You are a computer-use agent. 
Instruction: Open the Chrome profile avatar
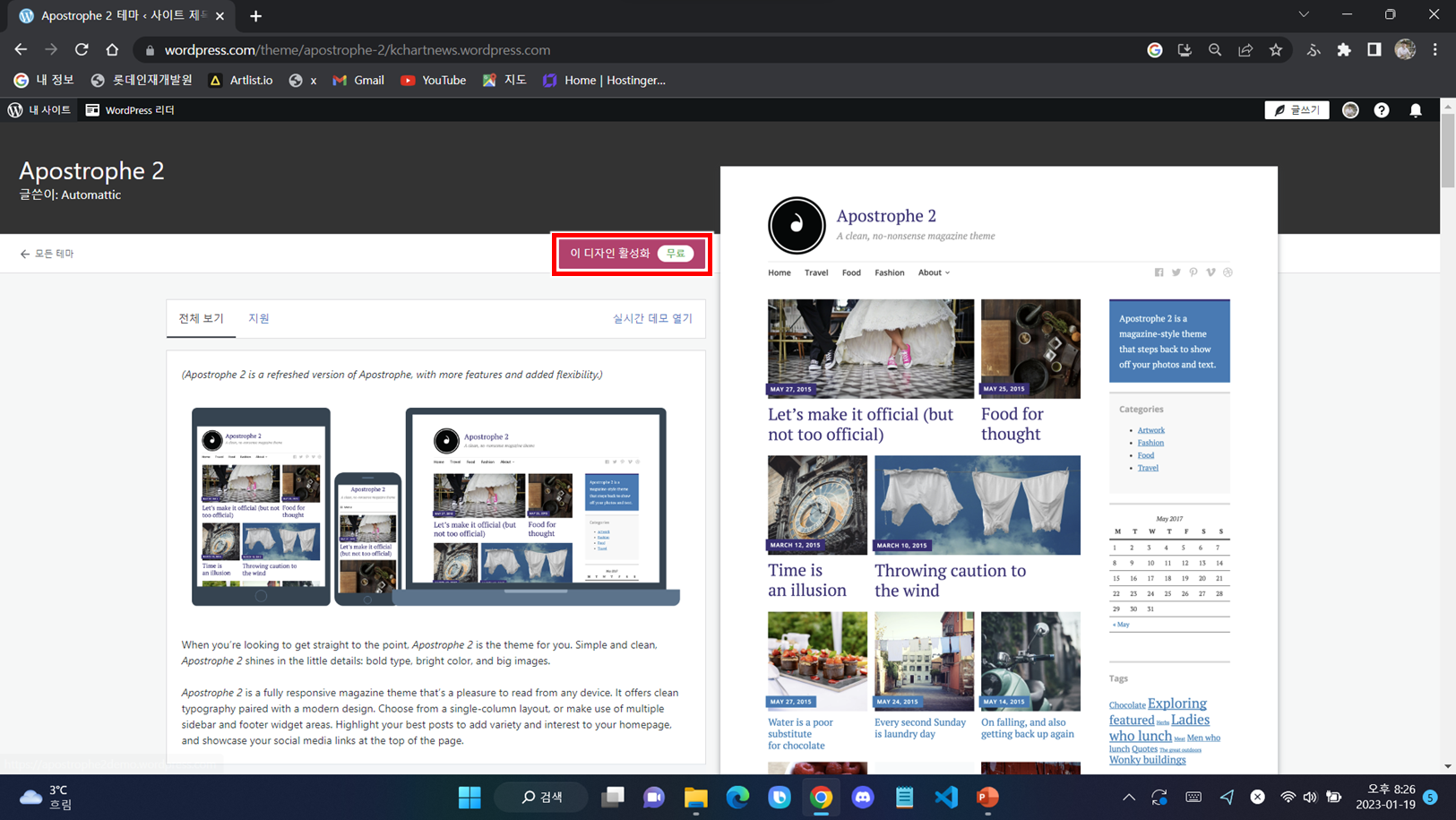point(1405,50)
